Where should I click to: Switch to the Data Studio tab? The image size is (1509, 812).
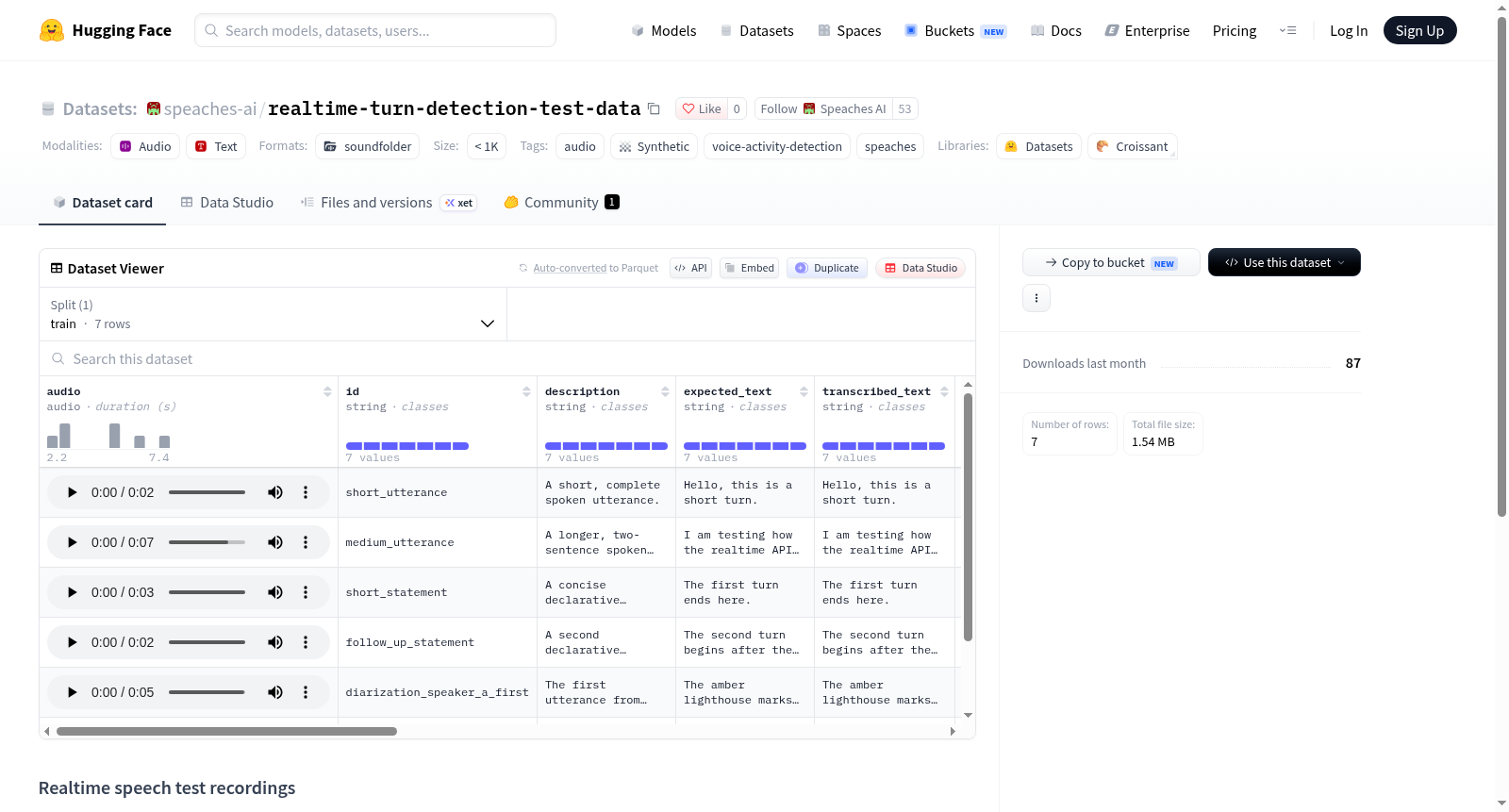click(227, 202)
